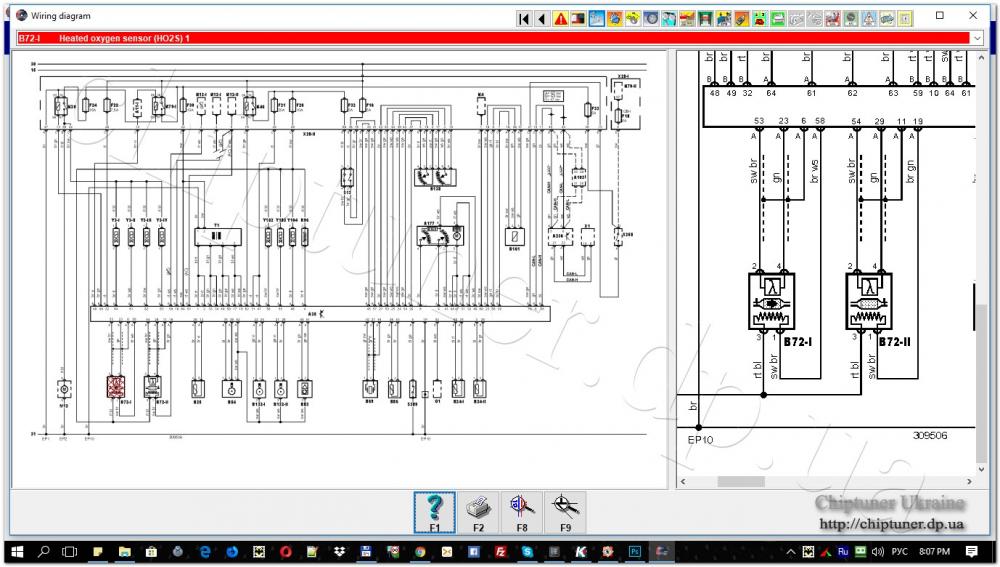
Task: Open FileZilla from the taskbar
Action: tap(501, 552)
